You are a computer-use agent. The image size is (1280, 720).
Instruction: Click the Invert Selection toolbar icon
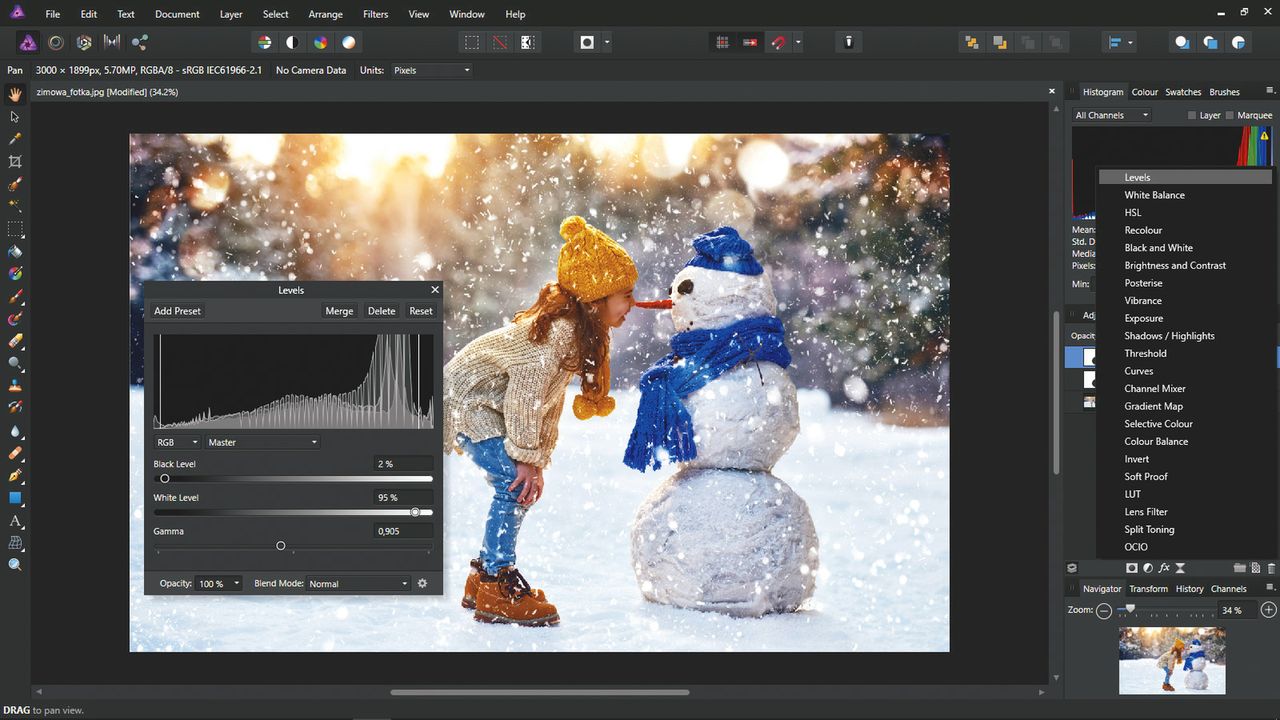(527, 42)
